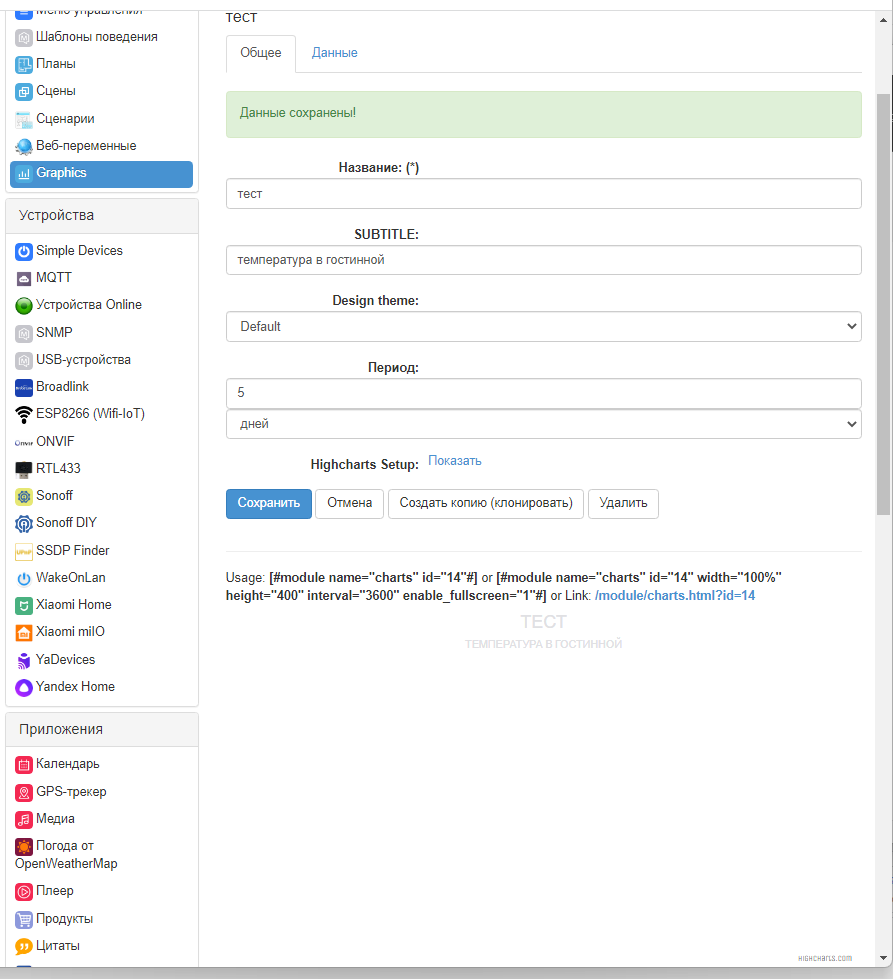The width and height of the screenshot is (893, 979).
Task: Open the Календарь menu label
Action: click(x=67, y=764)
